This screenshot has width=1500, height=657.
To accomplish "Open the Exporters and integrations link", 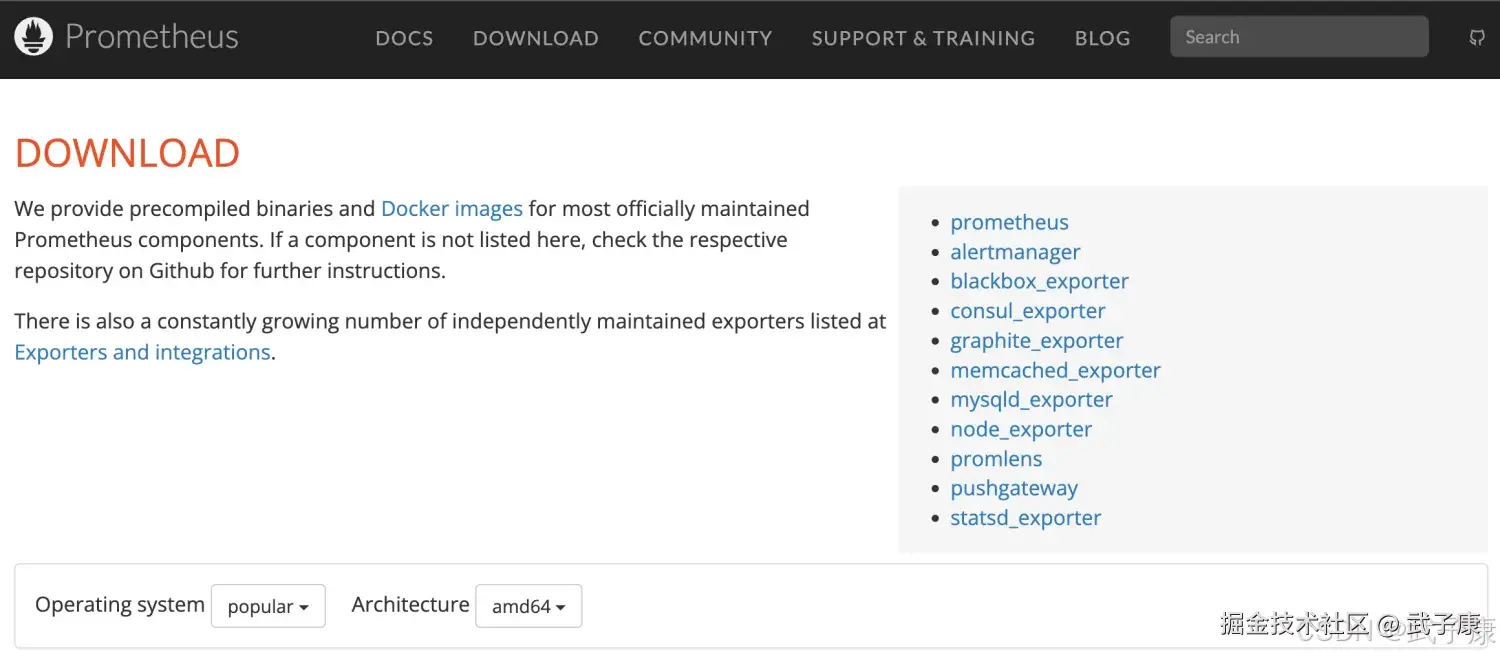I will (x=142, y=352).
